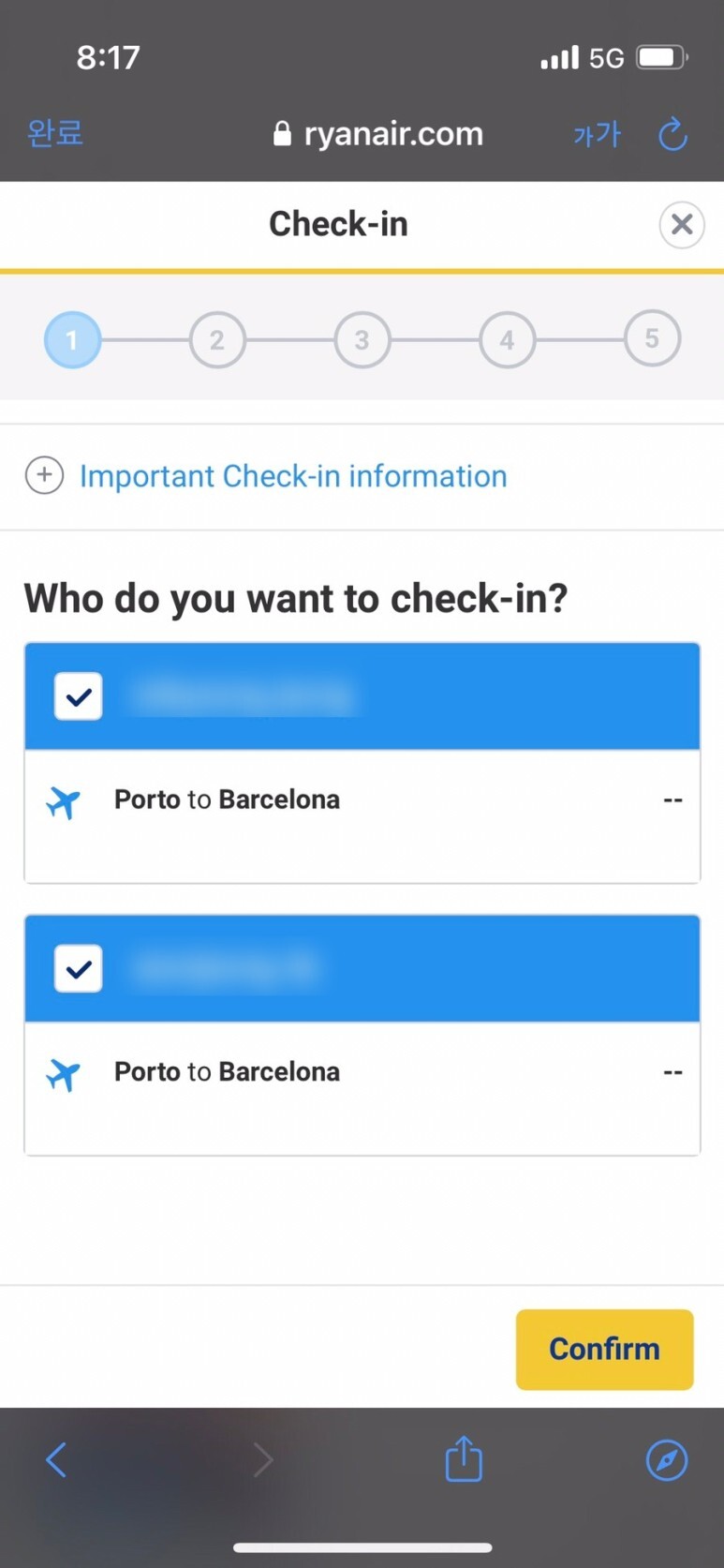The width and height of the screenshot is (724, 1568).
Task: Expand Important Check-in information plus icon
Action: click(x=44, y=475)
